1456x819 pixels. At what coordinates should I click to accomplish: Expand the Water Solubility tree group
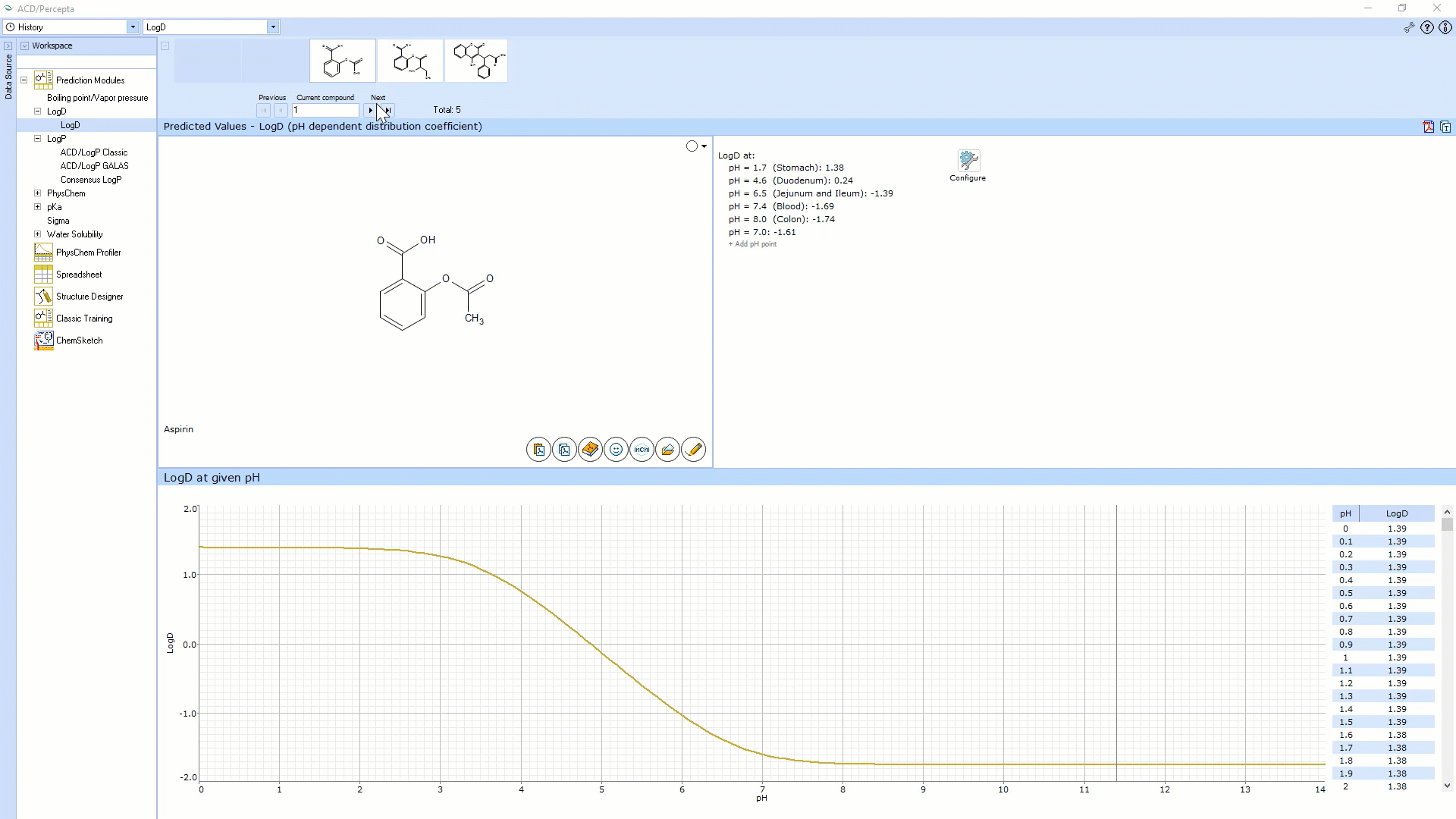[37, 234]
